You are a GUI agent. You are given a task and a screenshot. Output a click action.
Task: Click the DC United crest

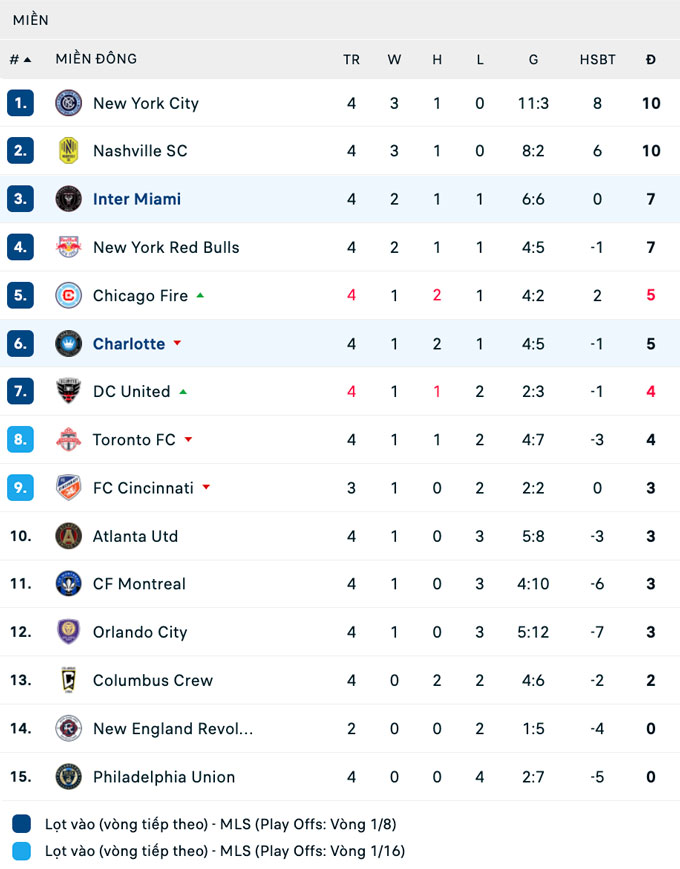[68, 391]
